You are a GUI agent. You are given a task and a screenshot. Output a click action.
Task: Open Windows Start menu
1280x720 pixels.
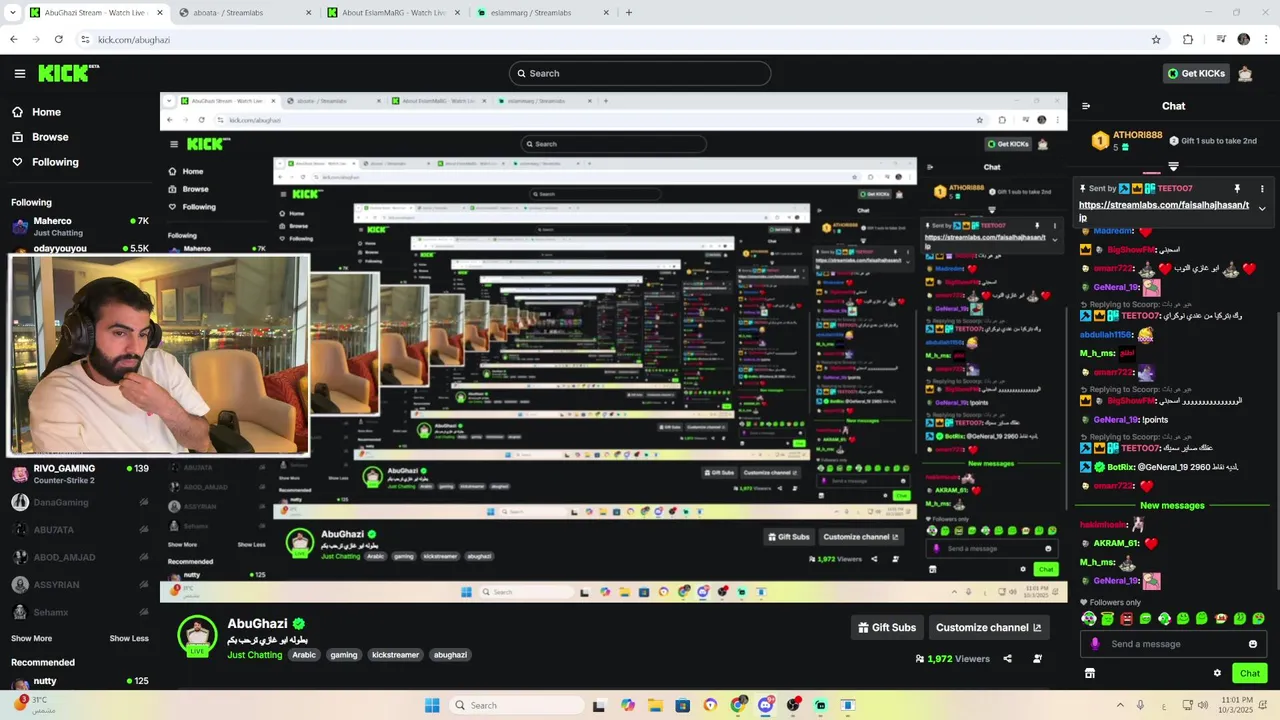click(432, 705)
